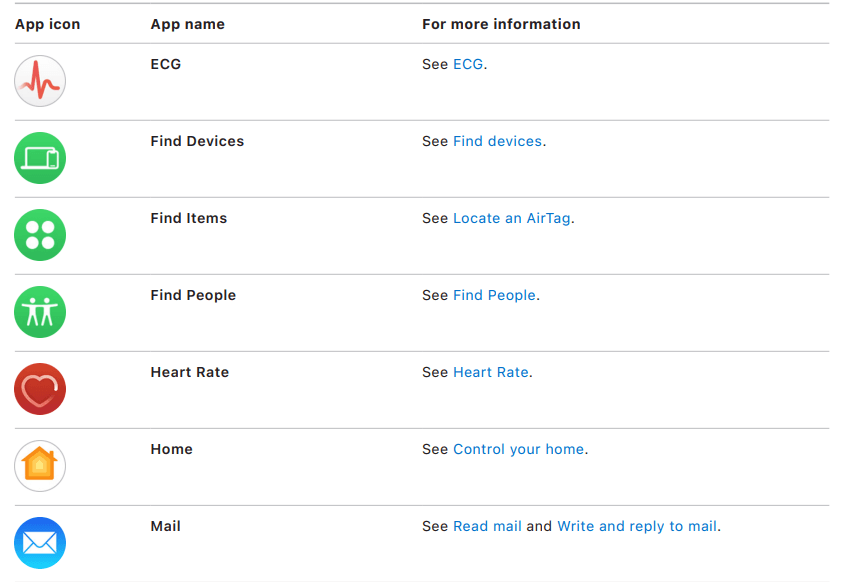Select the Find Items app name text
The width and height of the screenshot is (841, 582).
pyautogui.click(x=188, y=218)
